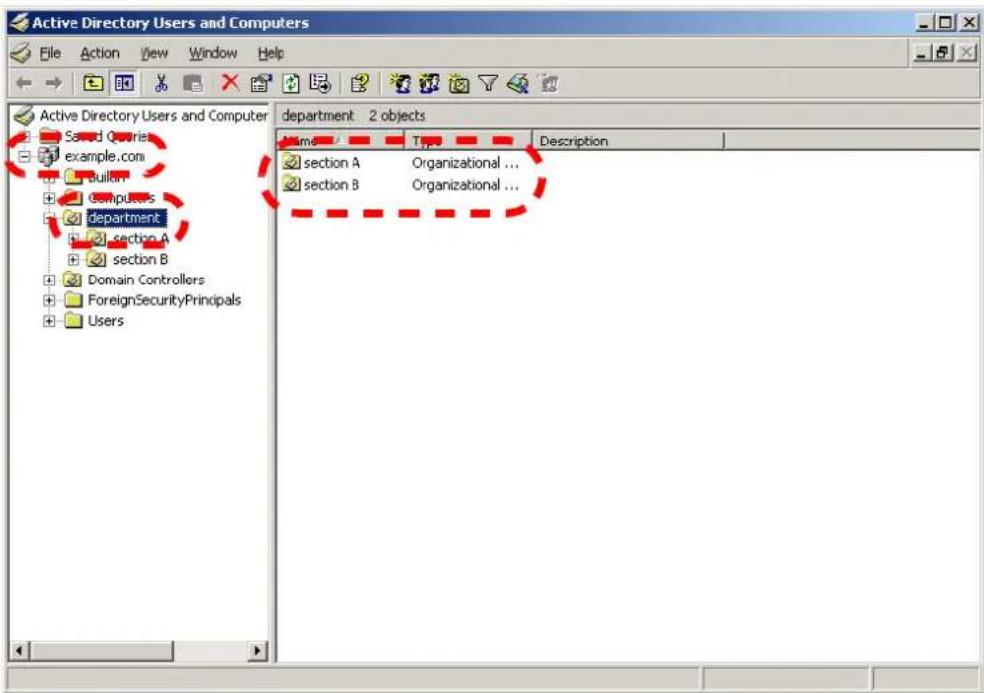Select the Computers container in tree
This screenshot has width=984, height=693.
click(121, 198)
